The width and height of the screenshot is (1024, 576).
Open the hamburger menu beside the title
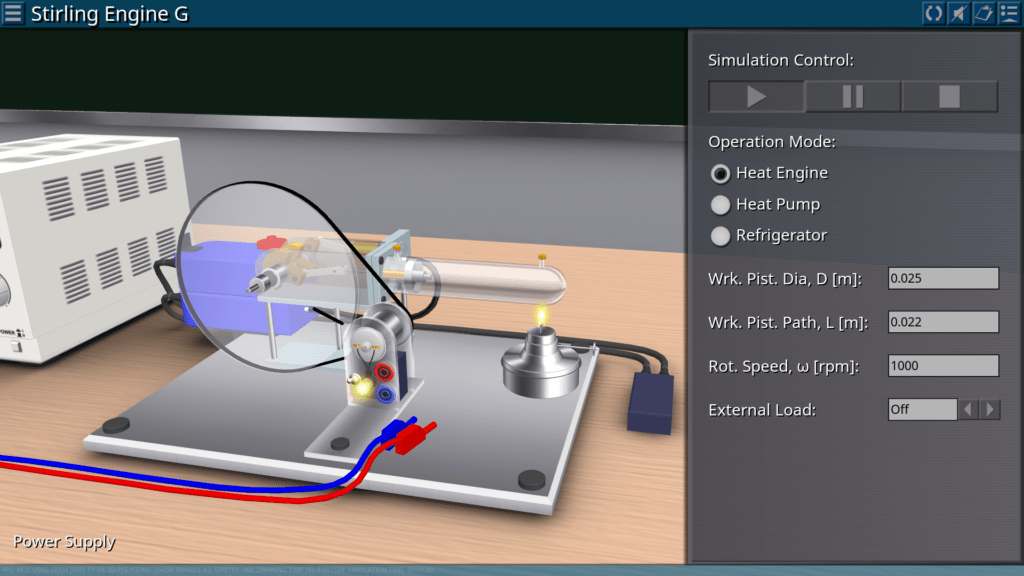point(14,14)
